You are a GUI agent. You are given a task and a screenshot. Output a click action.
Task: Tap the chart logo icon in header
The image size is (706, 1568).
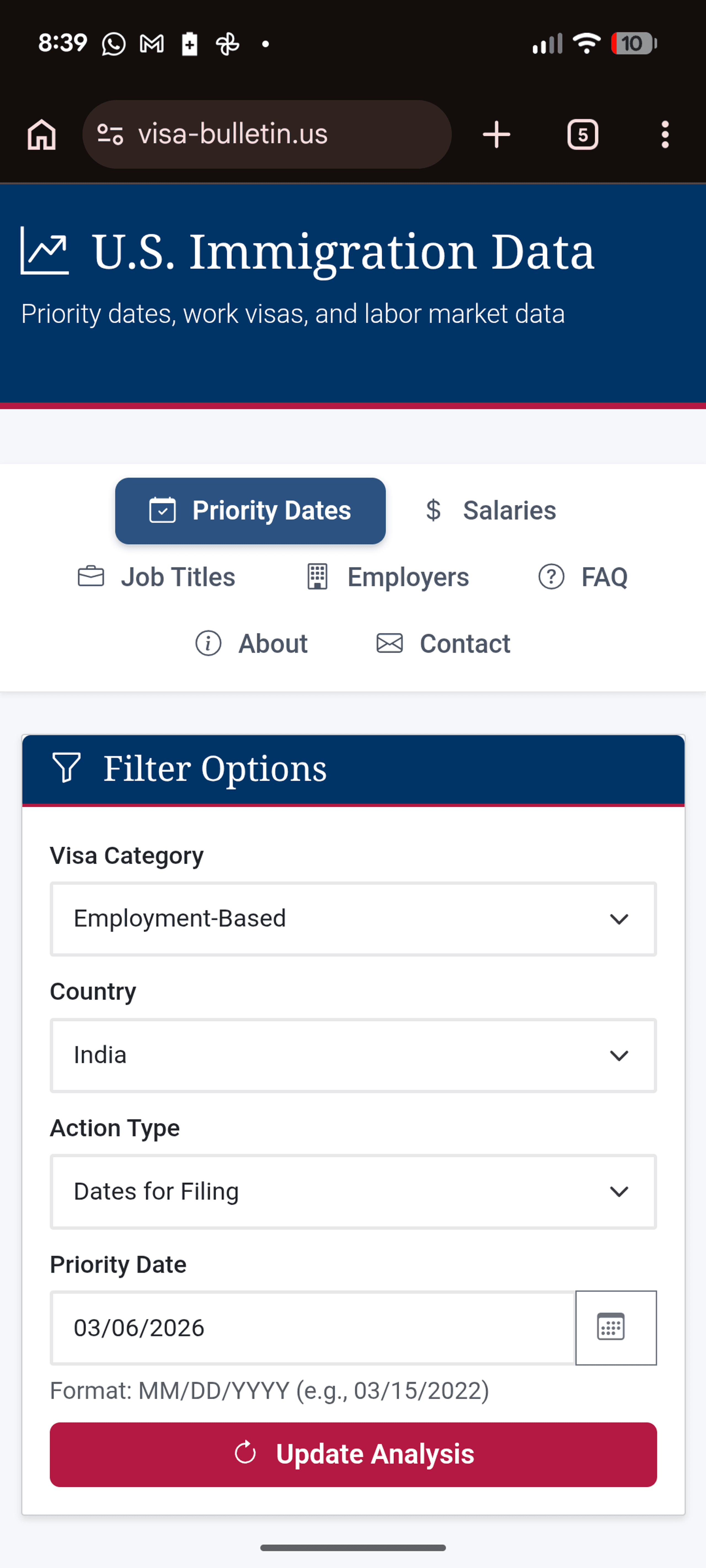click(x=44, y=251)
